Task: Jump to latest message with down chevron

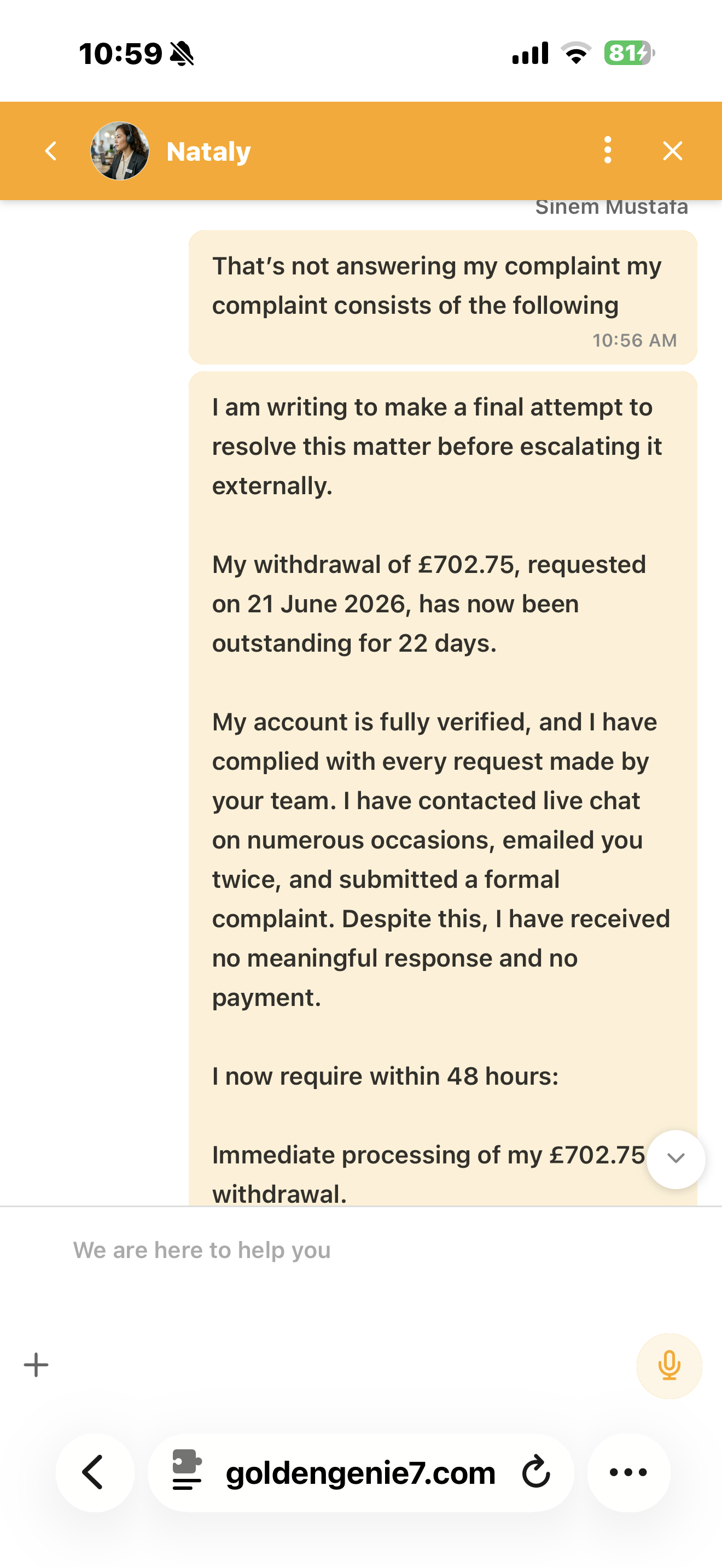Action: (676, 1159)
